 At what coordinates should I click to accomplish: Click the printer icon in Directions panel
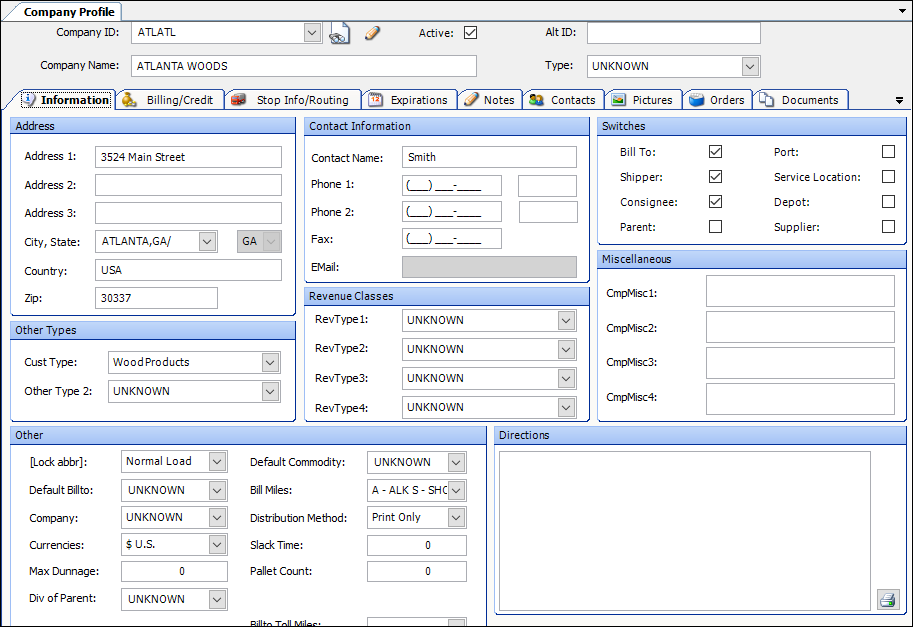(x=887, y=600)
